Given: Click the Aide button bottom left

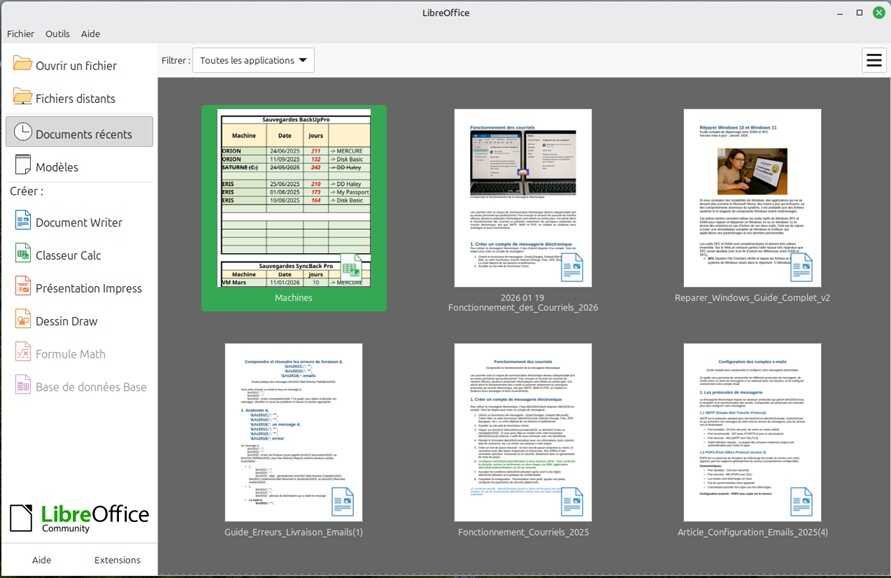Looking at the screenshot, I should 41,560.
